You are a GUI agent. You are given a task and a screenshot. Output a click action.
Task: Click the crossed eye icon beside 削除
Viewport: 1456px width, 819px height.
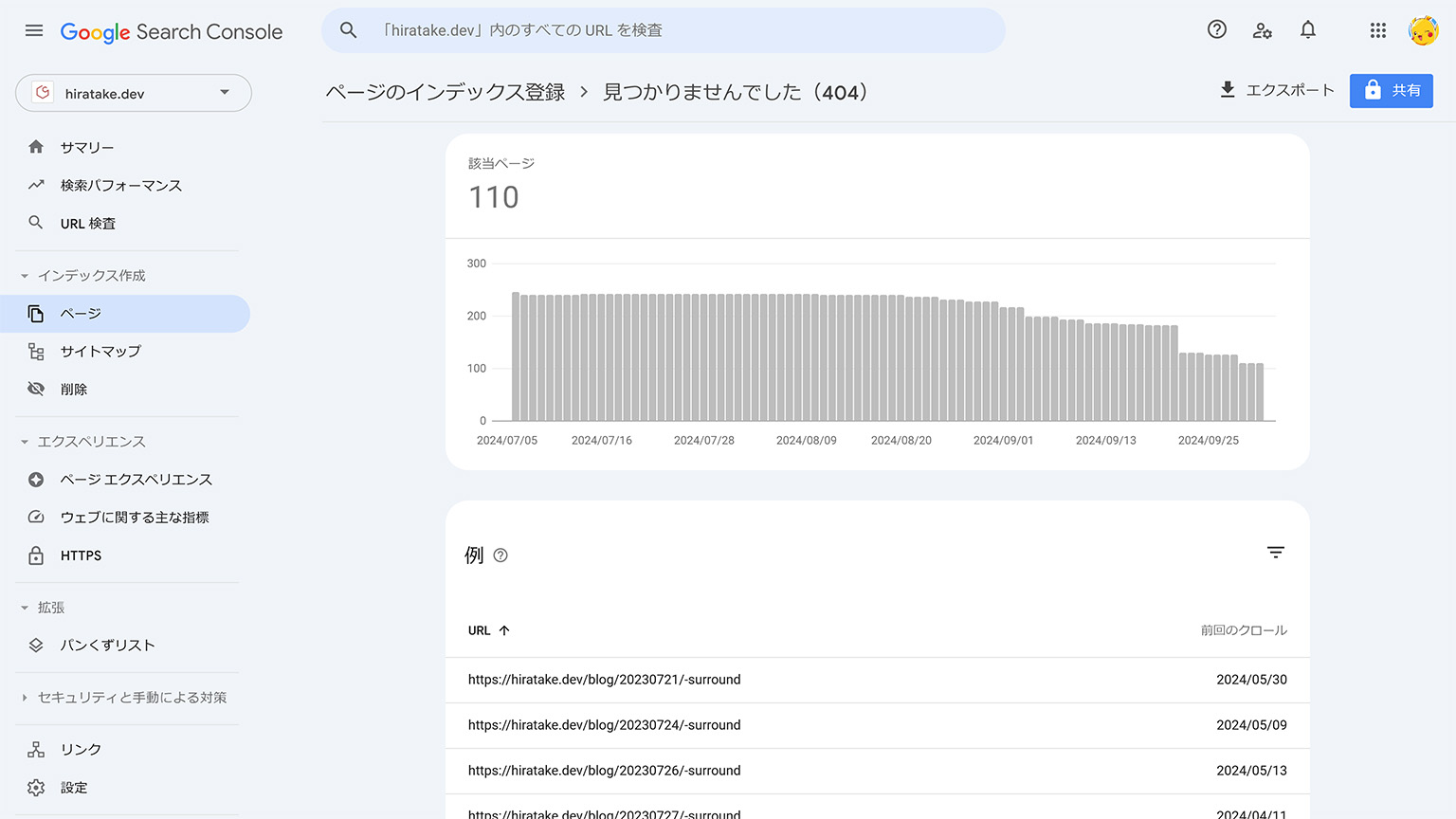(x=36, y=389)
